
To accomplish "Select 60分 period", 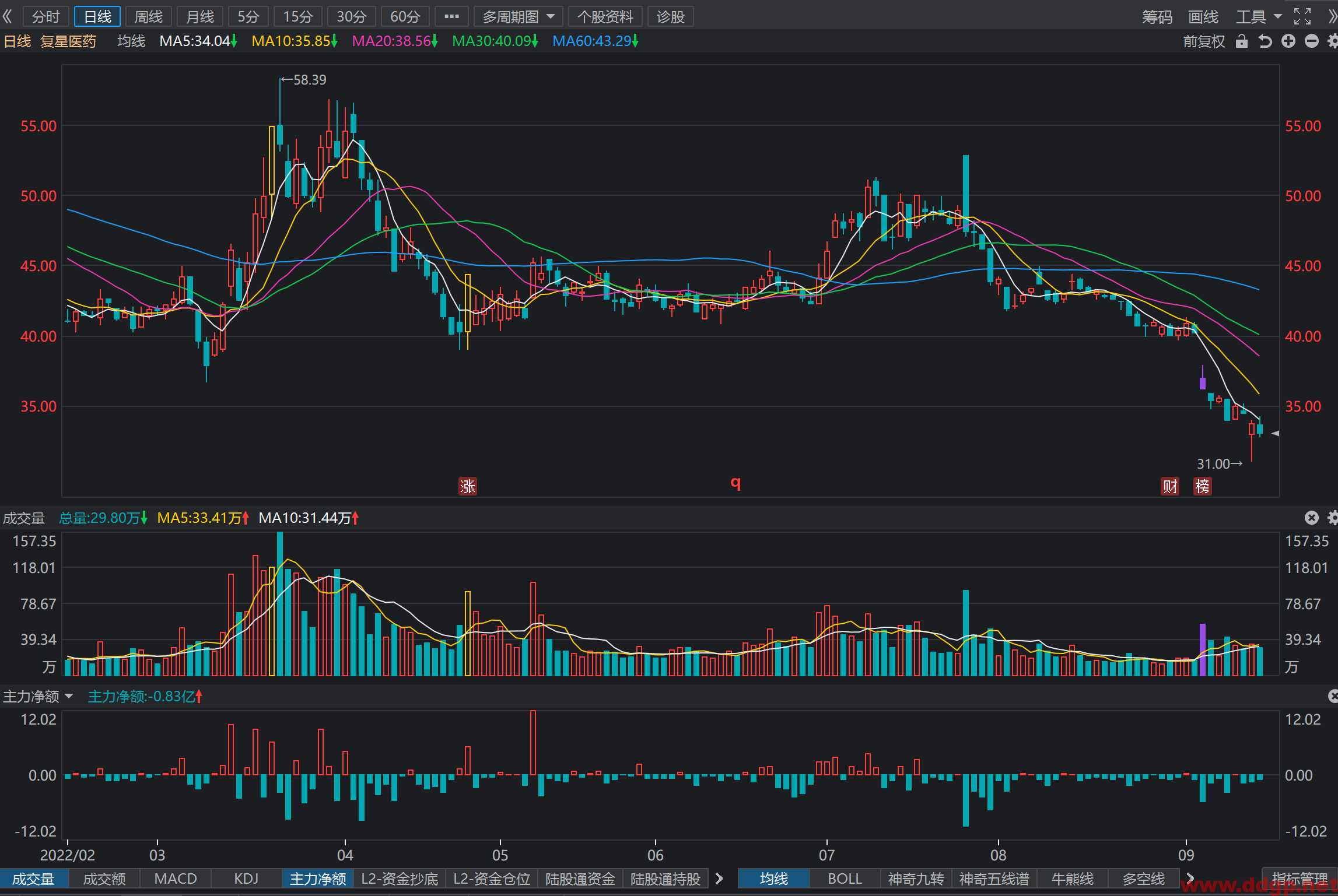I will click(405, 16).
